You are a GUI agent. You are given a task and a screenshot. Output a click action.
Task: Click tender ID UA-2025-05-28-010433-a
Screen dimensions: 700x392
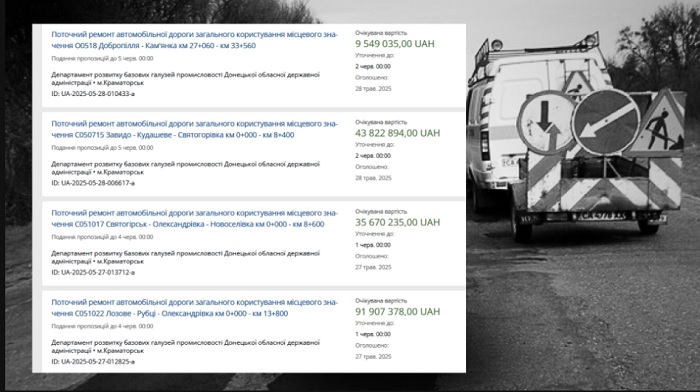[93, 94]
